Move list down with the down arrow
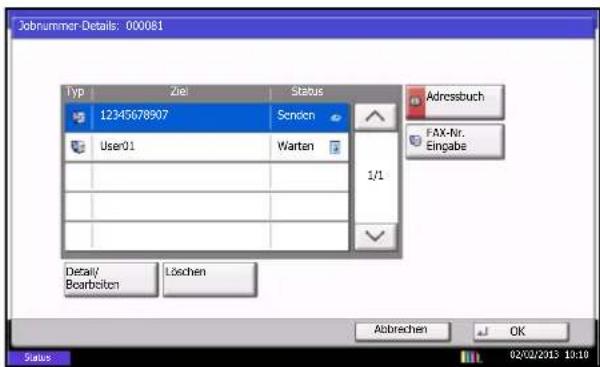600x367 pixels. [x=375, y=237]
